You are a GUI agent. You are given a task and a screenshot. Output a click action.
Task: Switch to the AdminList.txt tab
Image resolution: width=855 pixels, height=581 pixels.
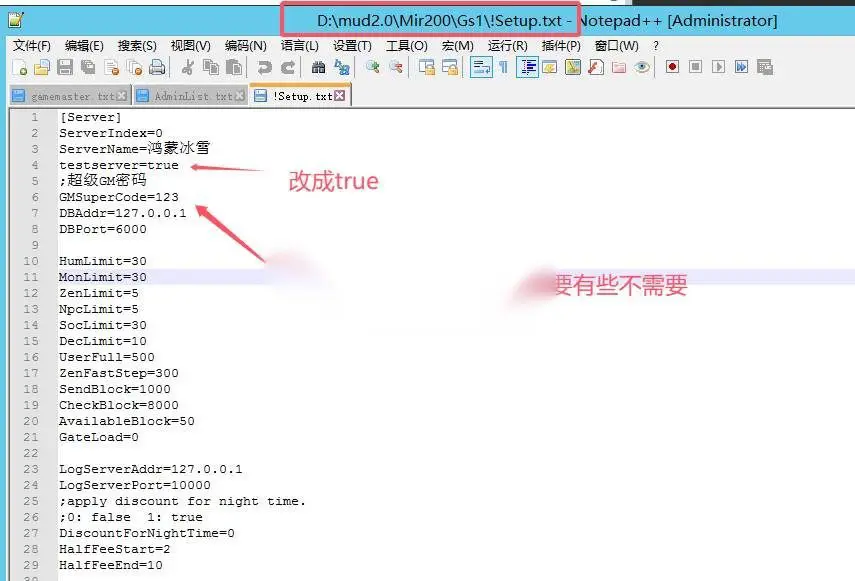click(x=190, y=96)
